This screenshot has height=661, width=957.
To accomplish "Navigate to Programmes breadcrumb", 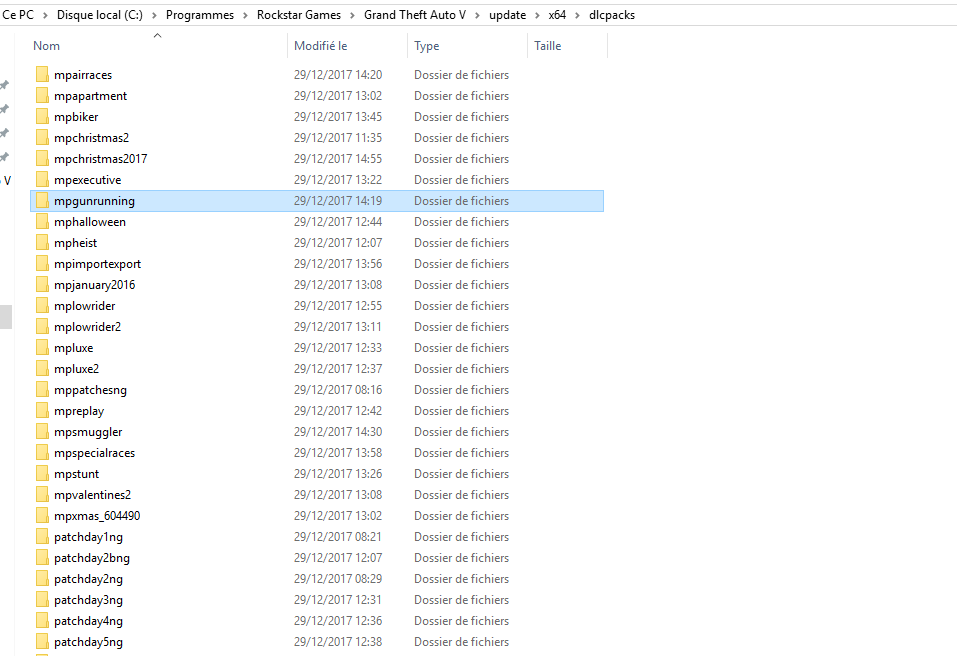I will tap(200, 15).
